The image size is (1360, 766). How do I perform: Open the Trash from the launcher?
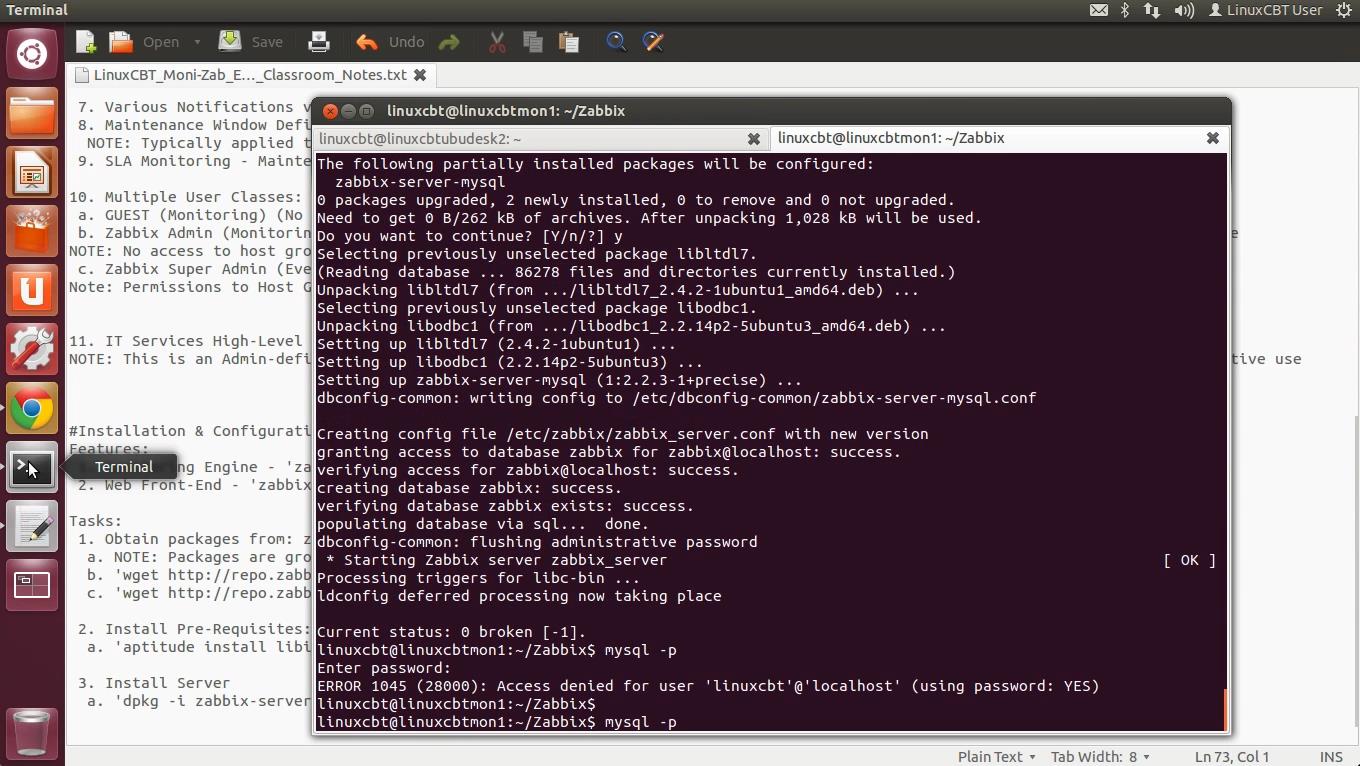click(32, 733)
